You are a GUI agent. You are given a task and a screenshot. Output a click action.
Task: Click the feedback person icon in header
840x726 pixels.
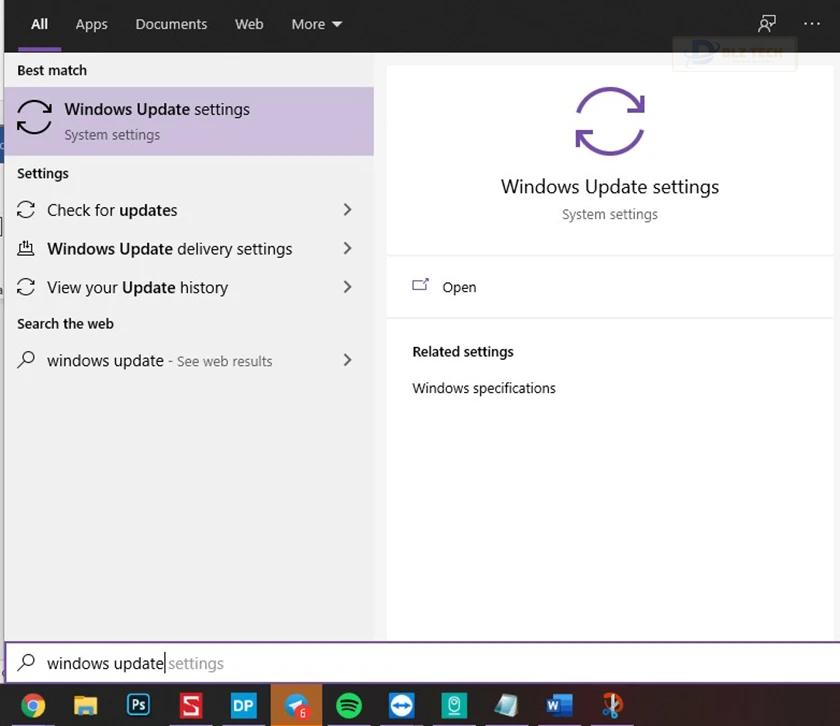tap(767, 24)
